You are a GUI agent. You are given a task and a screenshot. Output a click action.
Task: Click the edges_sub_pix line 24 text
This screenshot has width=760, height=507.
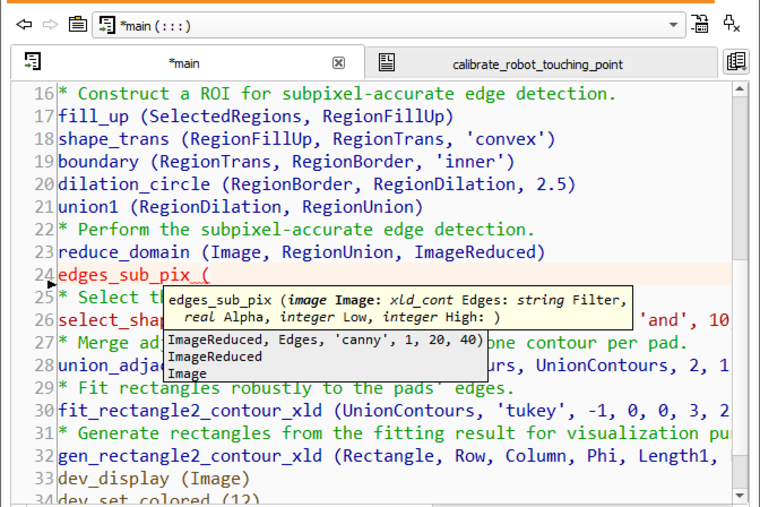coord(134,275)
